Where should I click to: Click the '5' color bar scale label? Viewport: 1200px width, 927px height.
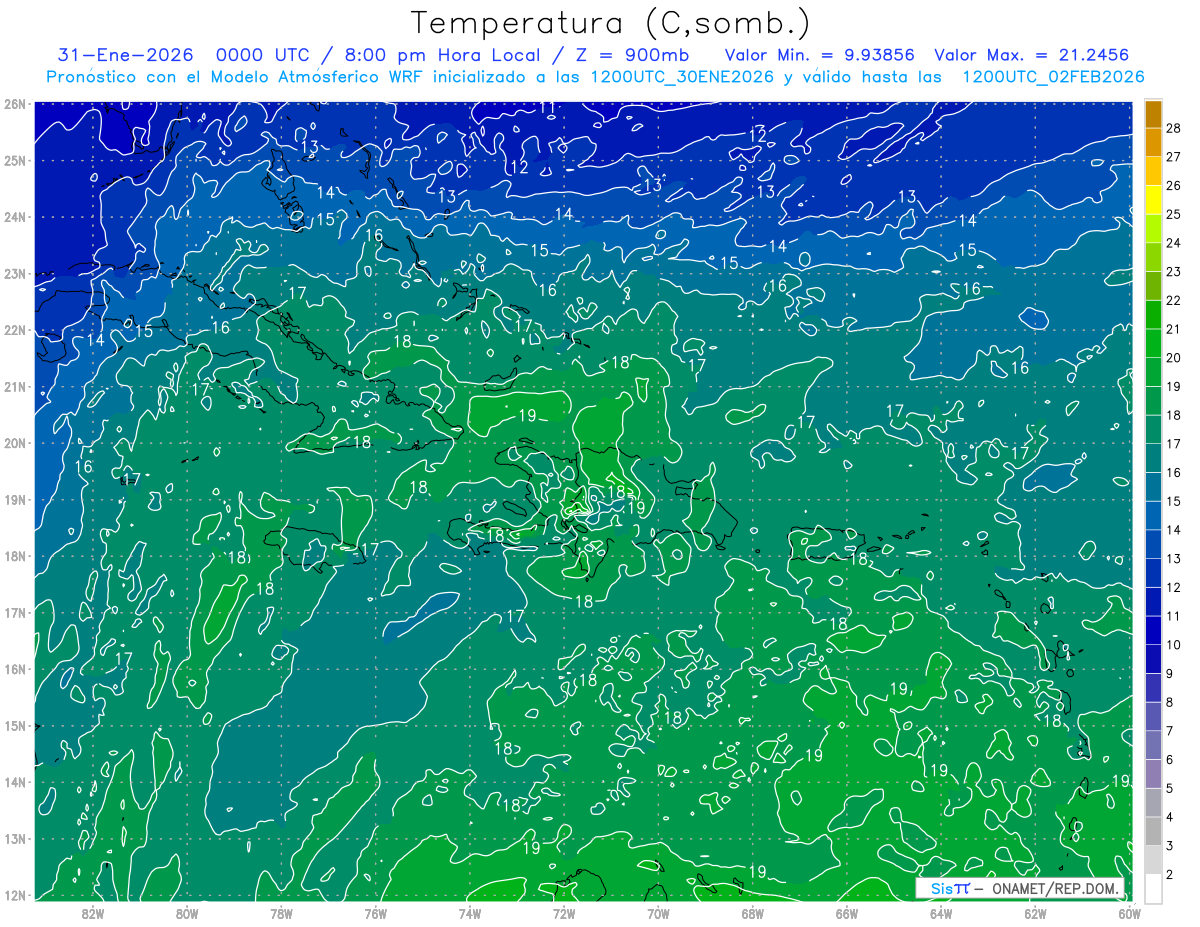[1170, 788]
